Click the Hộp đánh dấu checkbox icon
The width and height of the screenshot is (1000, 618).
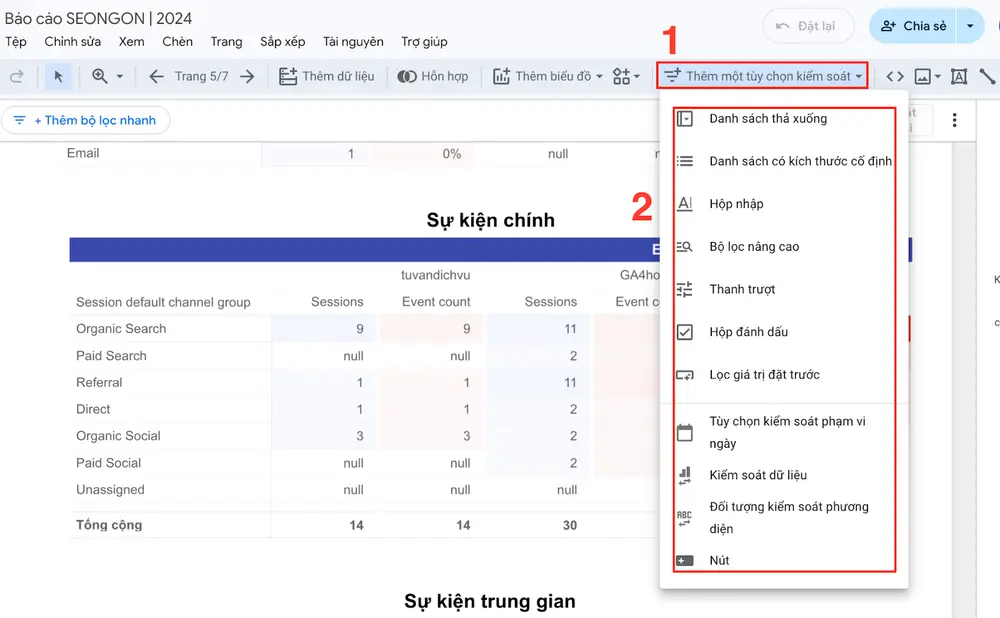coord(684,332)
